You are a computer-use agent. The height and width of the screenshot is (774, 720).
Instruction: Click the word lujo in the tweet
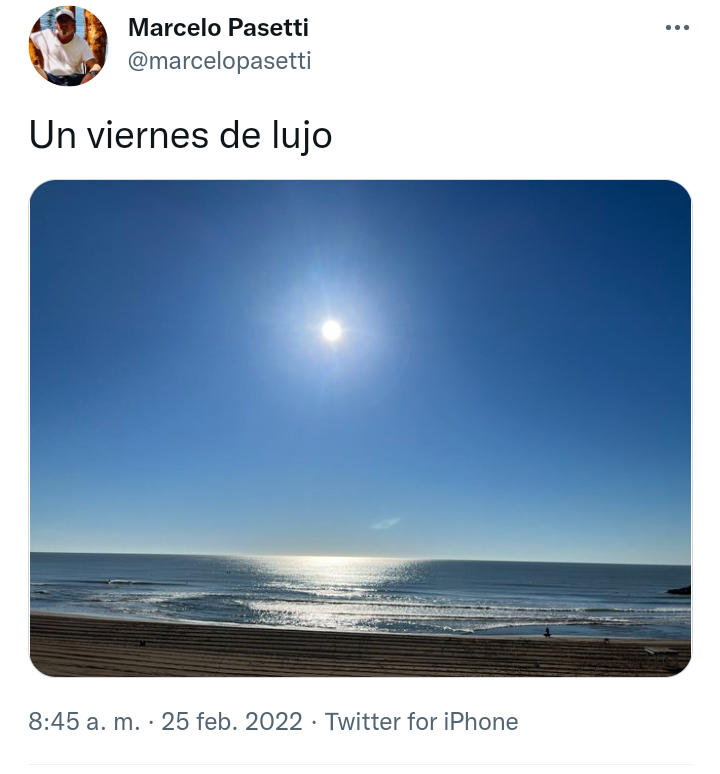click(x=302, y=135)
